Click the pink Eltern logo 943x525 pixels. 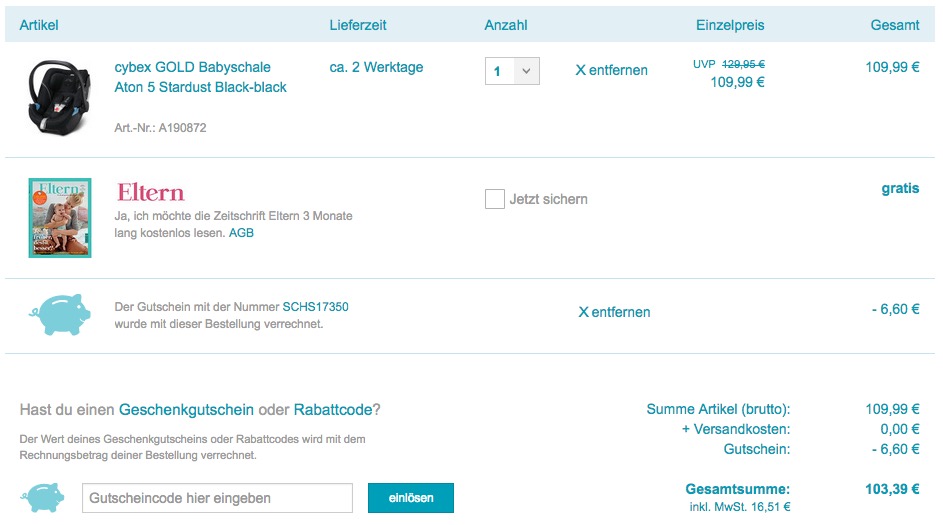151,192
